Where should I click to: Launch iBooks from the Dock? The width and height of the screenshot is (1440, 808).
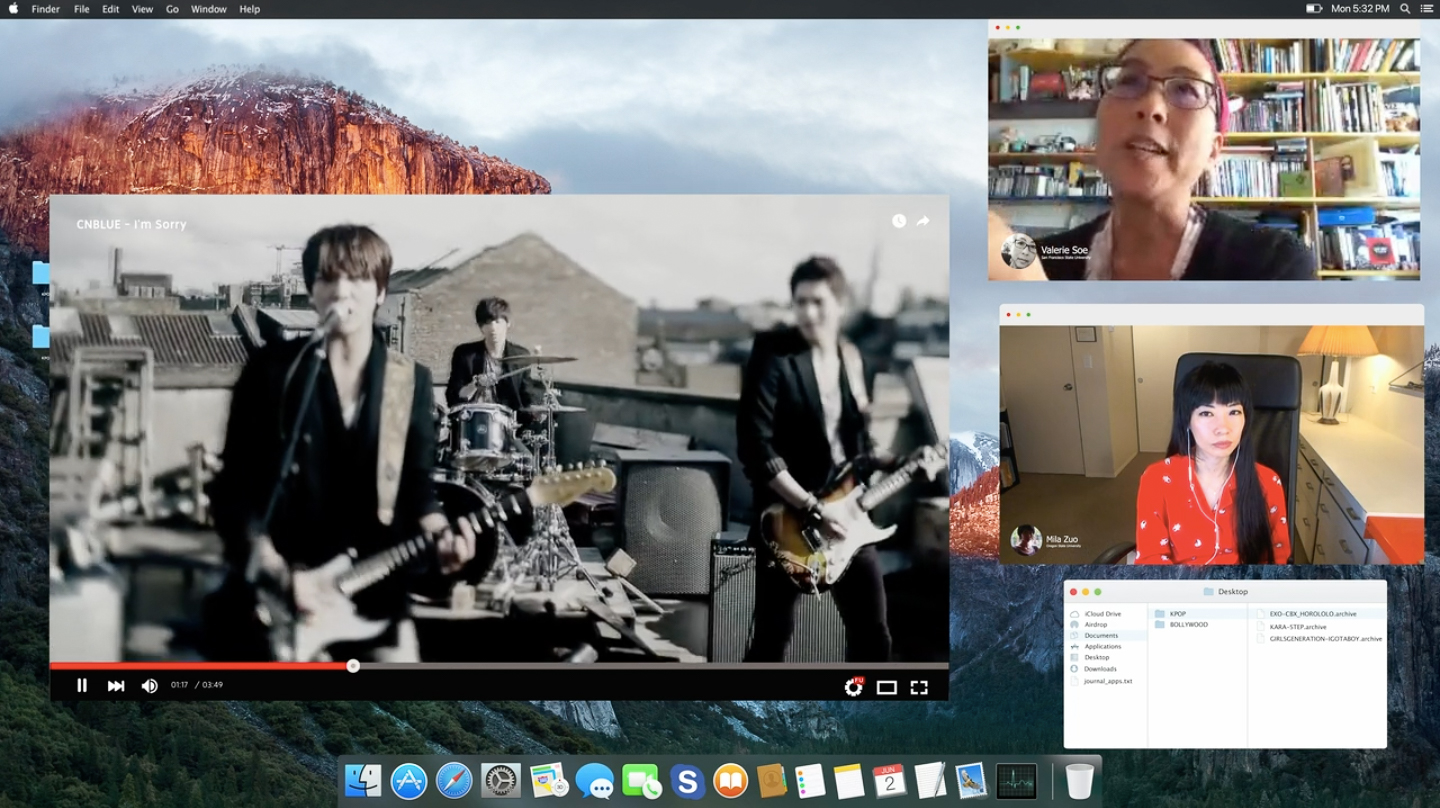(731, 780)
